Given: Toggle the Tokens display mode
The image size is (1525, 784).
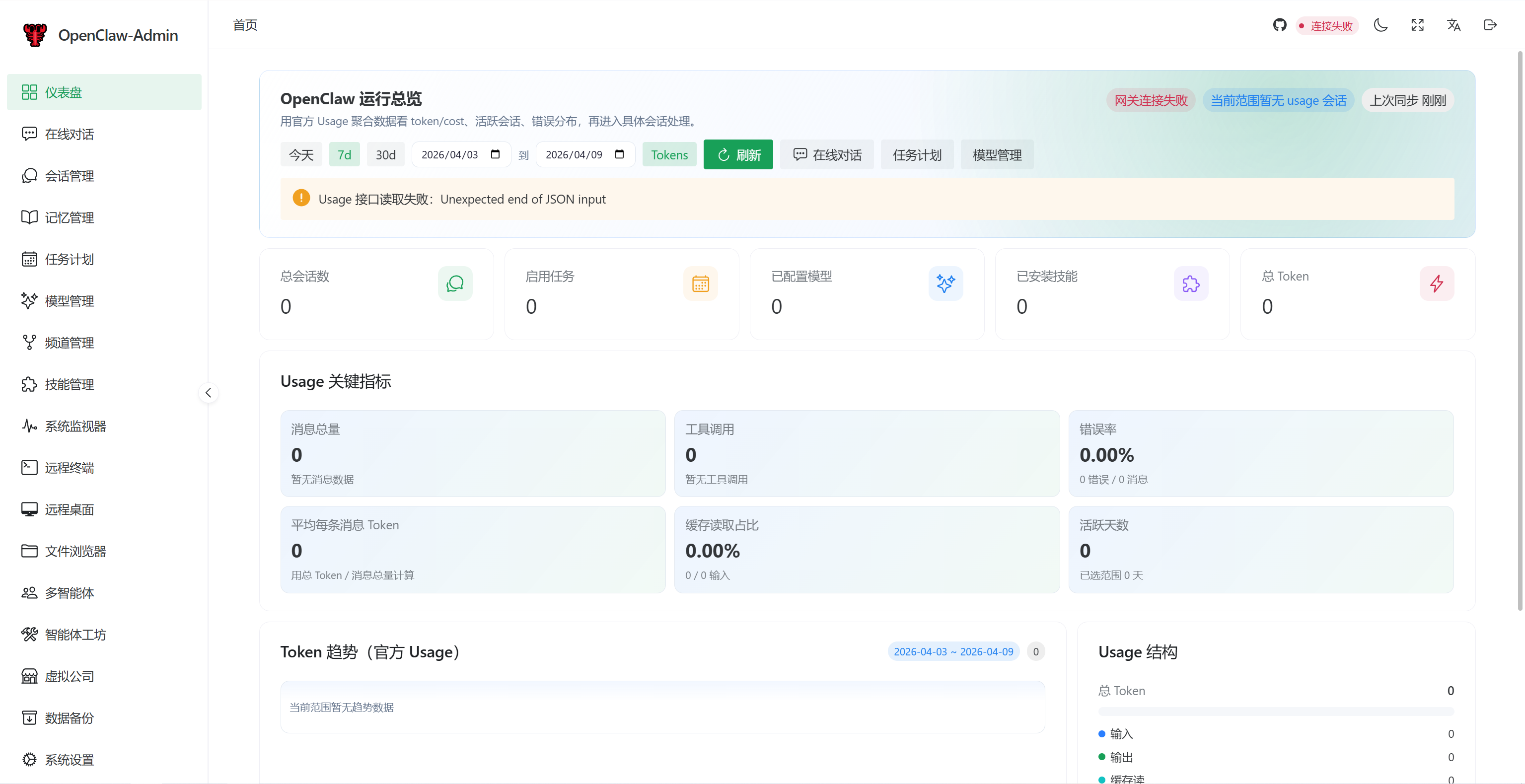Looking at the screenshot, I should point(669,154).
